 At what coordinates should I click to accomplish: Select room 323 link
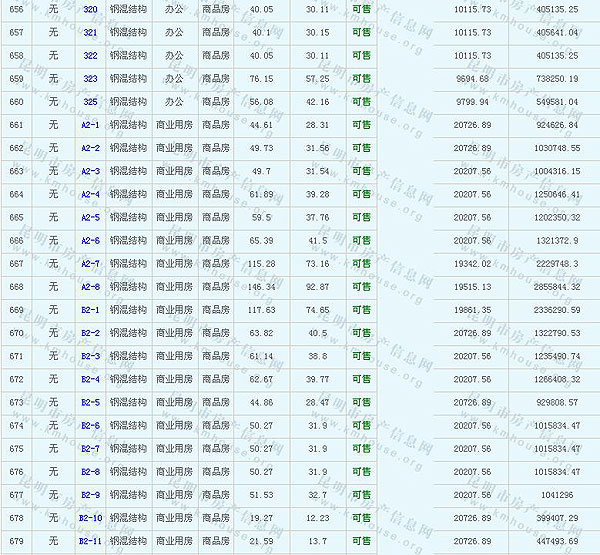pos(90,78)
